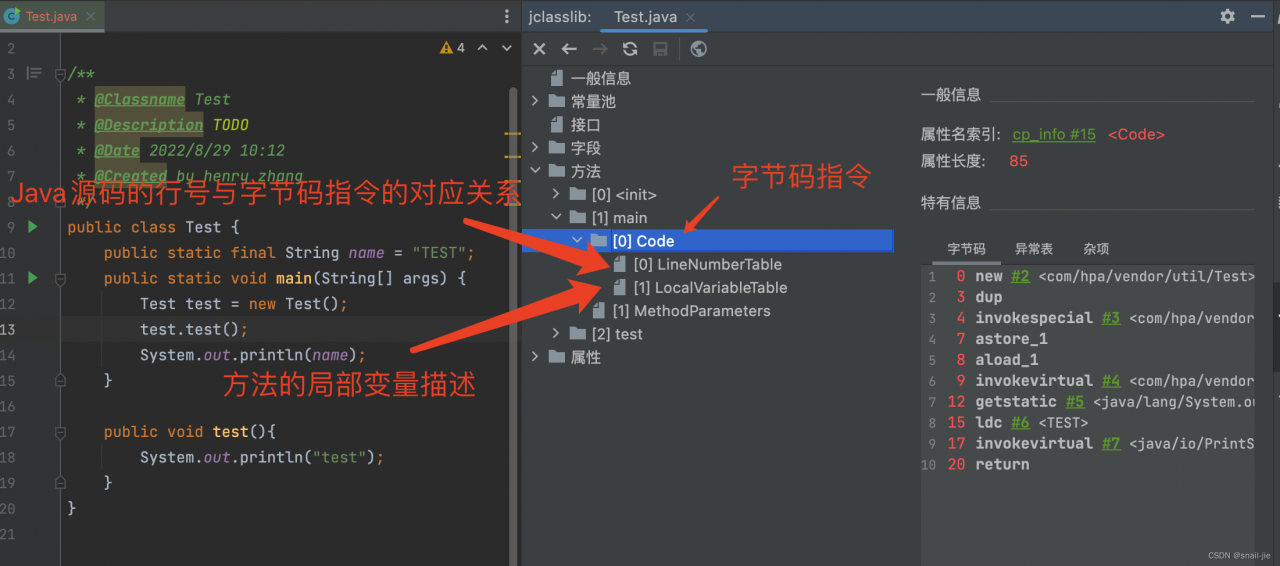Navigate back in jclasslib toolbar
This screenshot has height=566, width=1280.
click(x=569, y=49)
